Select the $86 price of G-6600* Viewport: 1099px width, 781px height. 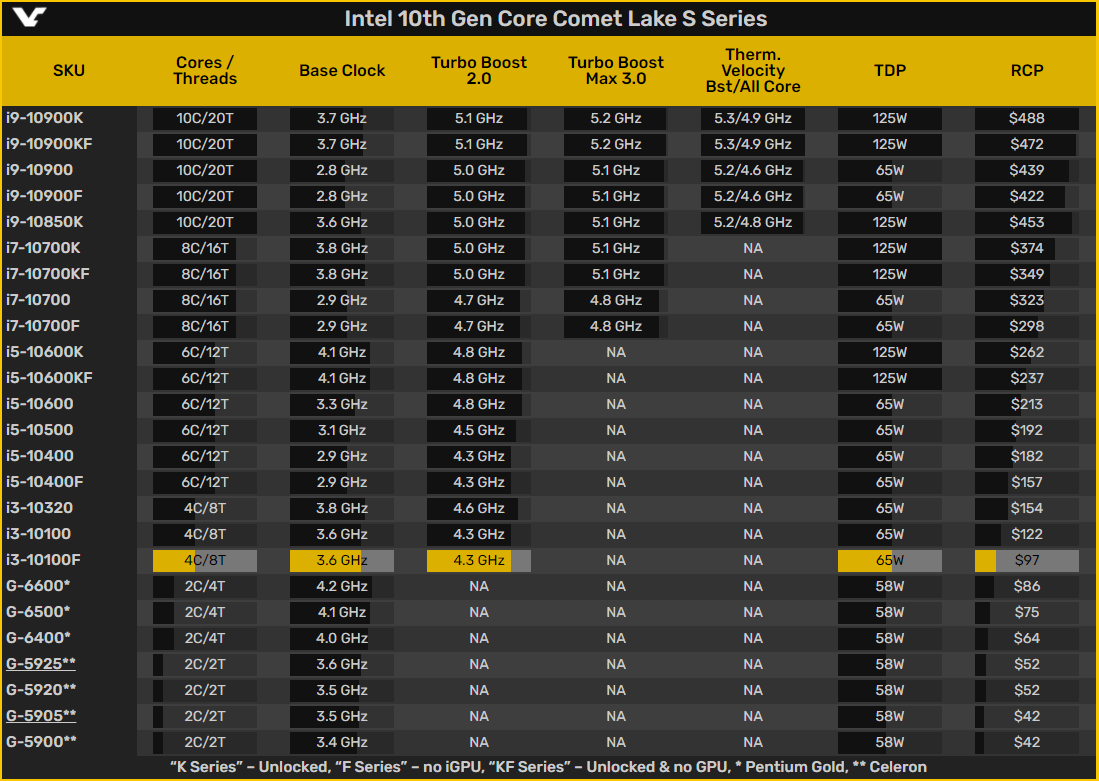coord(1027,585)
